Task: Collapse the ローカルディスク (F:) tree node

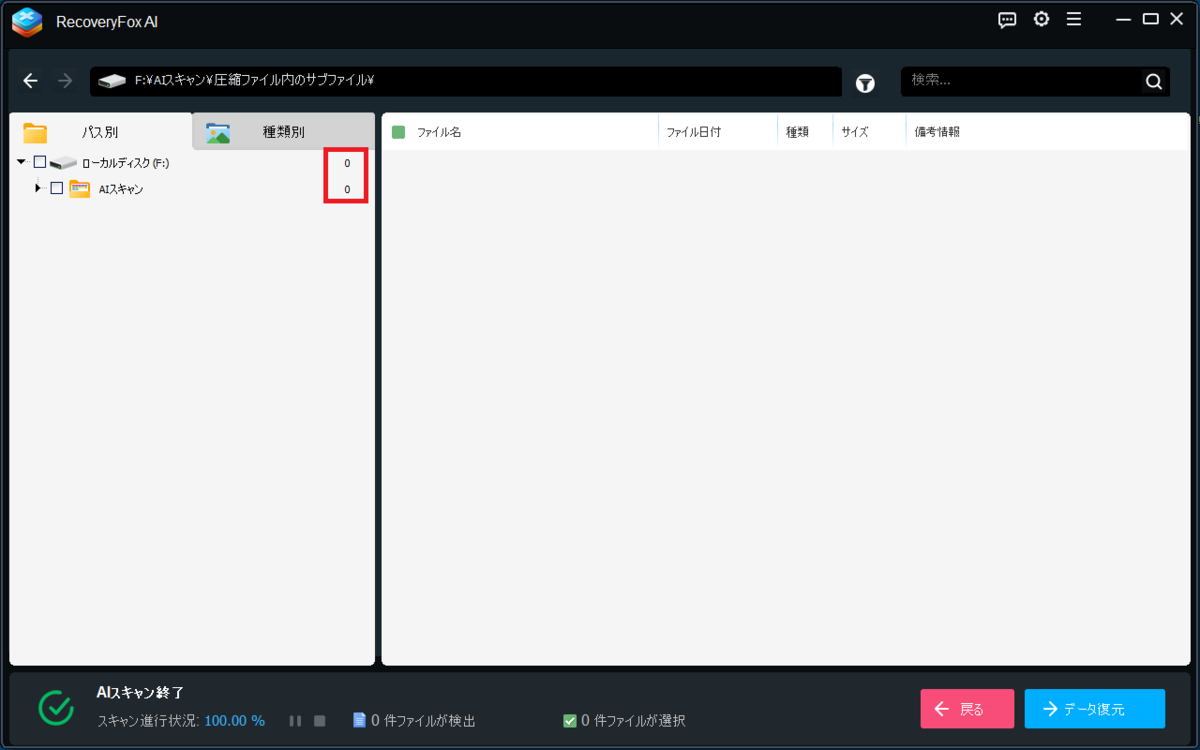Action: pyautogui.click(x=21, y=162)
